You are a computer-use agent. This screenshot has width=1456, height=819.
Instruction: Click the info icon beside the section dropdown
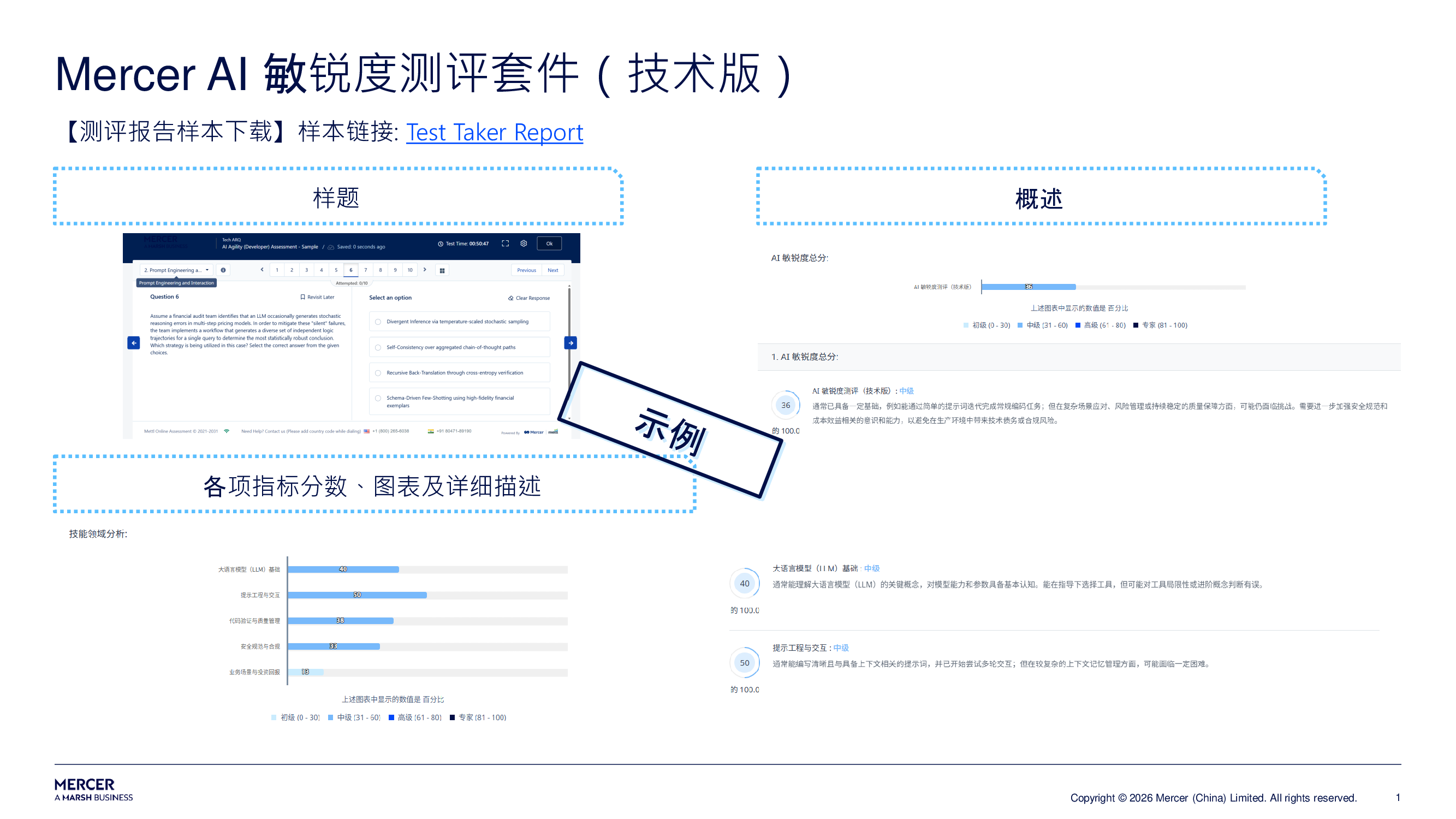click(223, 270)
